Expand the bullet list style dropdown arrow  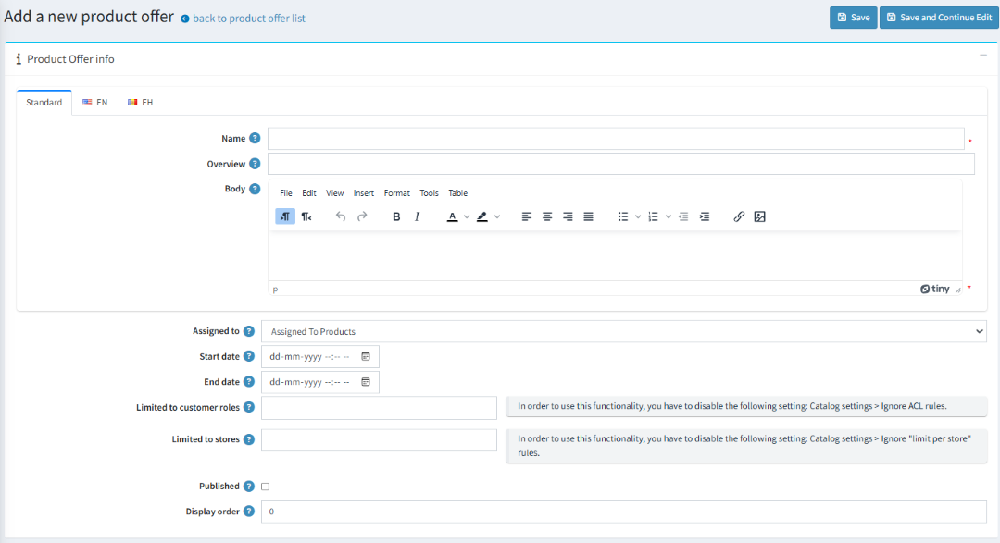click(x=638, y=216)
